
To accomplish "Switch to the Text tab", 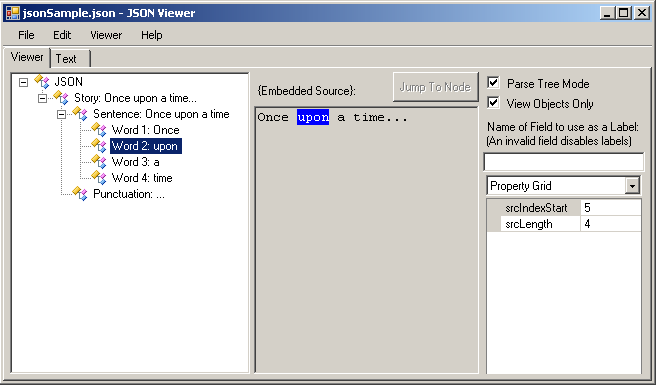I will (x=70, y=59).
